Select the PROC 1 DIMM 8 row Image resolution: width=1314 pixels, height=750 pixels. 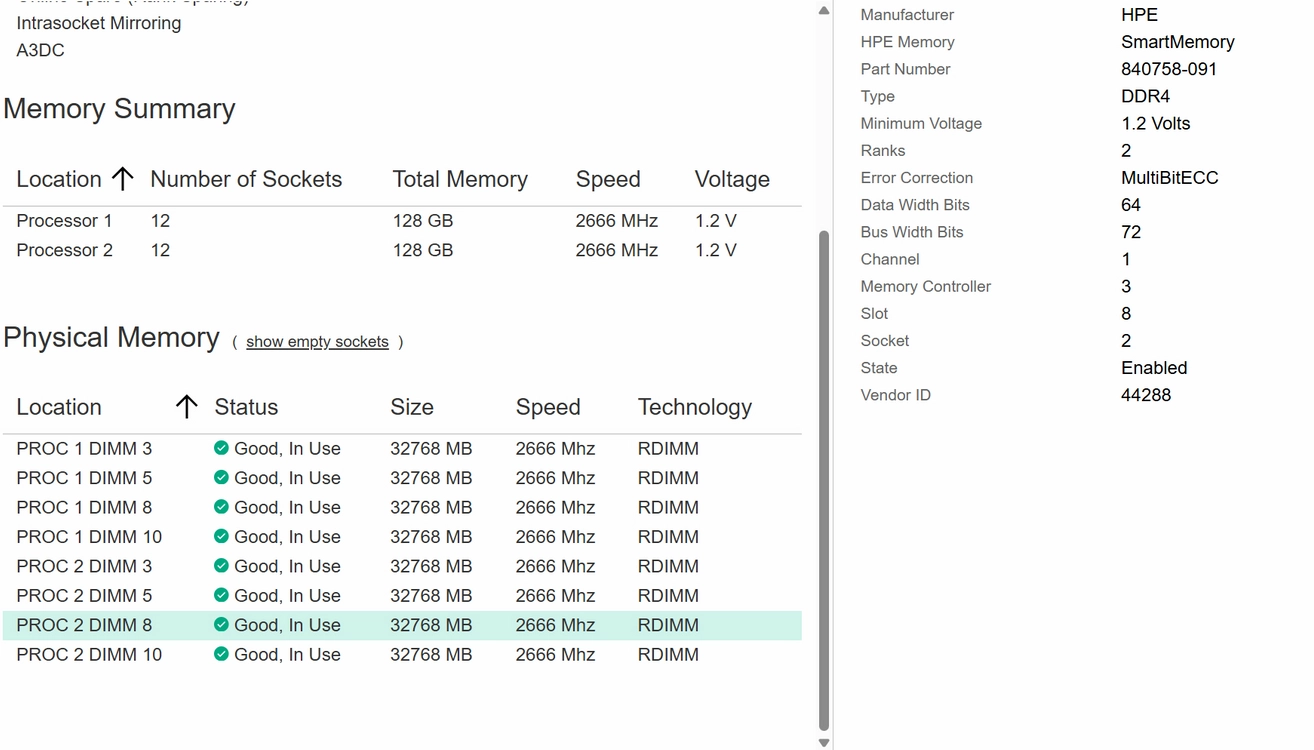click(402, 507)
